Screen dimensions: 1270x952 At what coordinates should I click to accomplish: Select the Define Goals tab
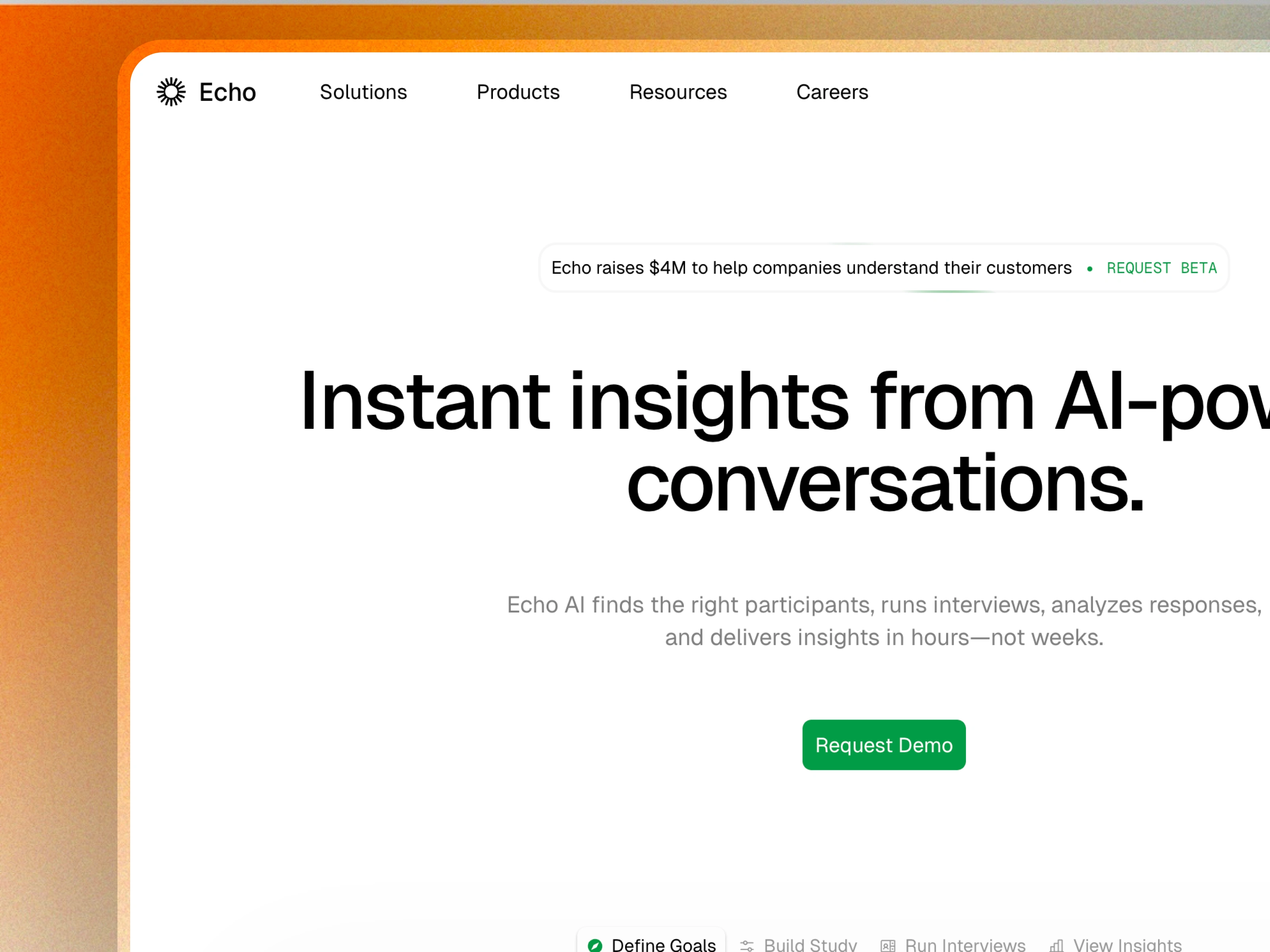pyautogui.click(x=663, y=944)
